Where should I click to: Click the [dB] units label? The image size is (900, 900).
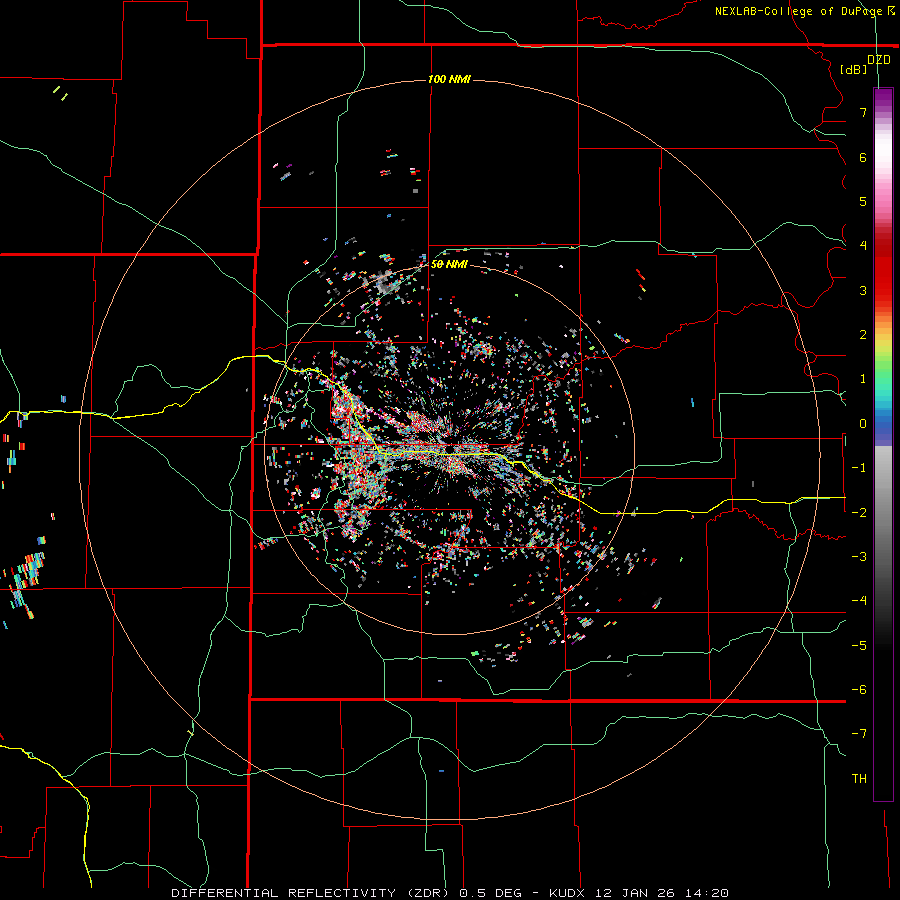pyautogui.click(x=853, y=69)
